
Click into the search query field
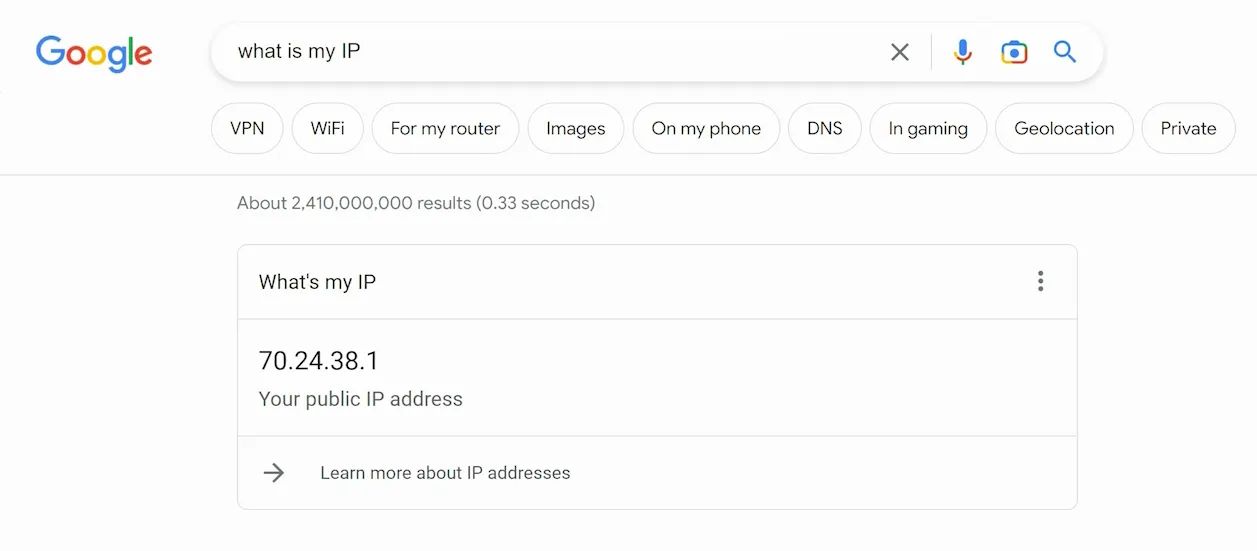[555, 52]
